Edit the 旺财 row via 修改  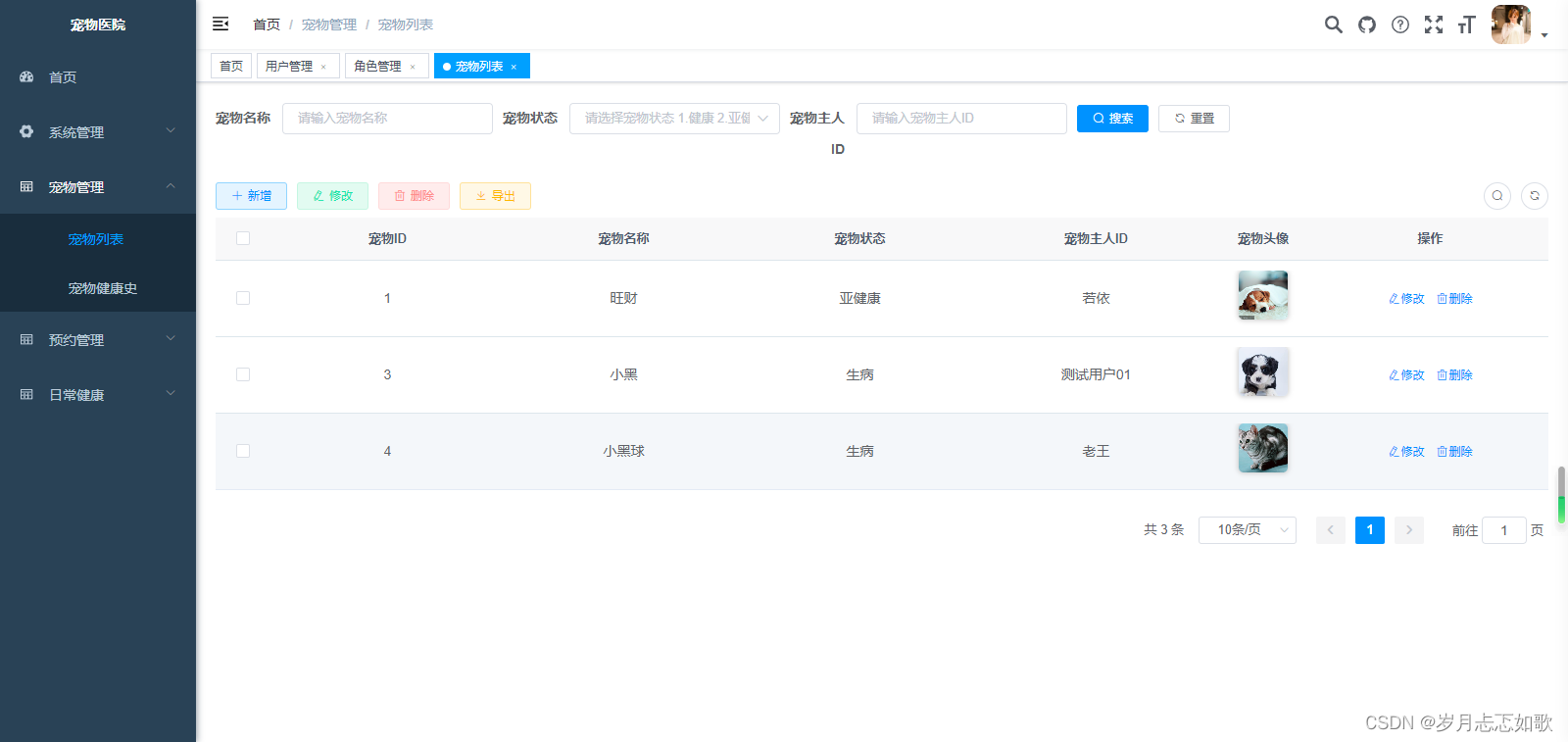pos(1406,299)
